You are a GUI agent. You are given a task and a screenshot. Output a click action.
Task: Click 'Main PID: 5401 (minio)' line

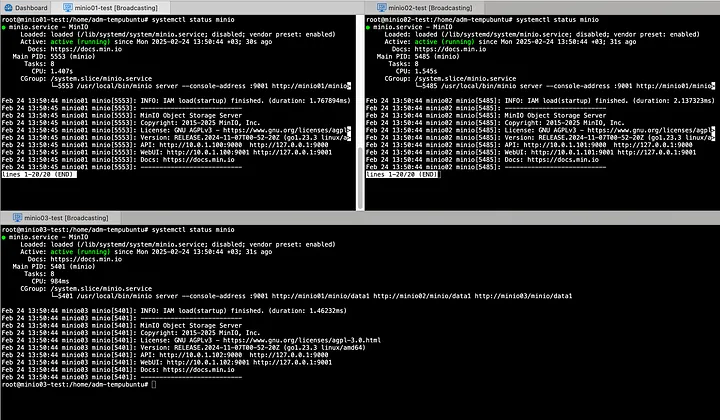[x=54, y=267]
